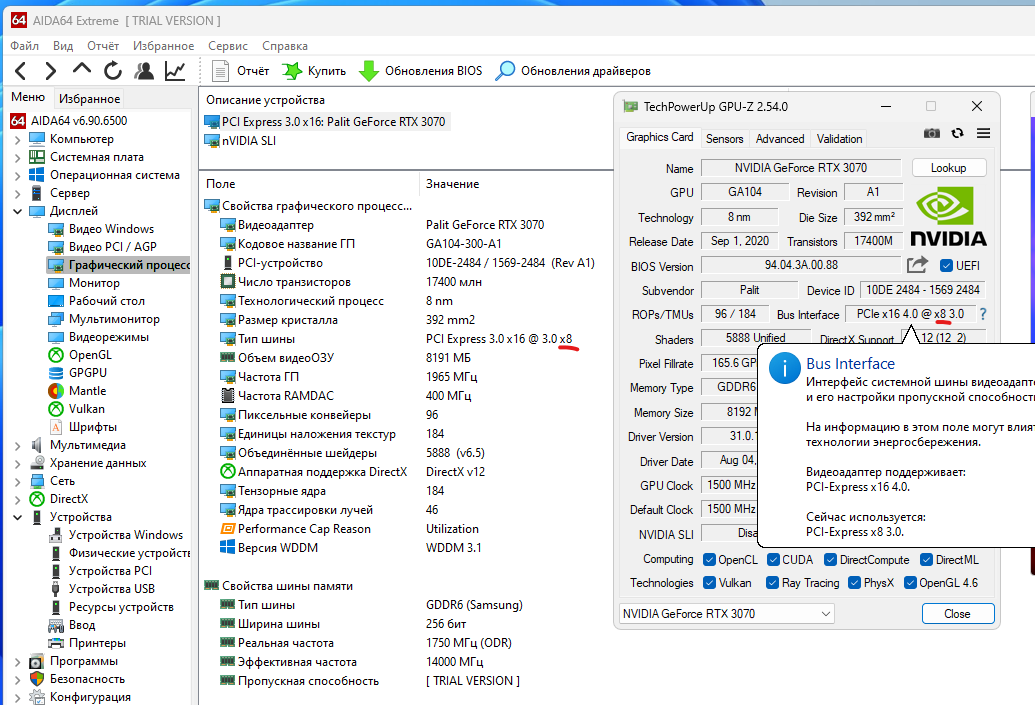Click the Купить buy button
This screenshot has width=1035, height=705.
314,71
